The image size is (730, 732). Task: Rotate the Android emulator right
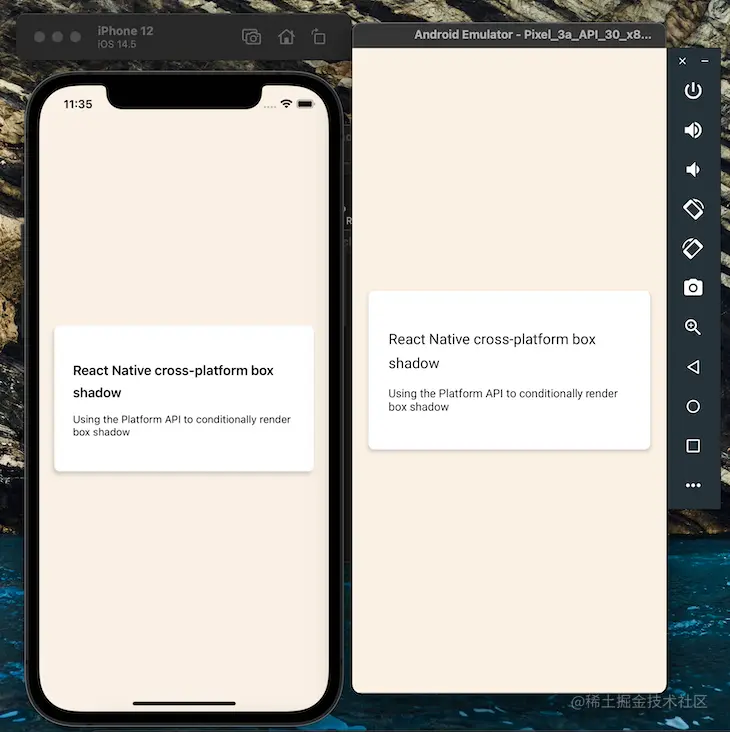pos(693,248)
